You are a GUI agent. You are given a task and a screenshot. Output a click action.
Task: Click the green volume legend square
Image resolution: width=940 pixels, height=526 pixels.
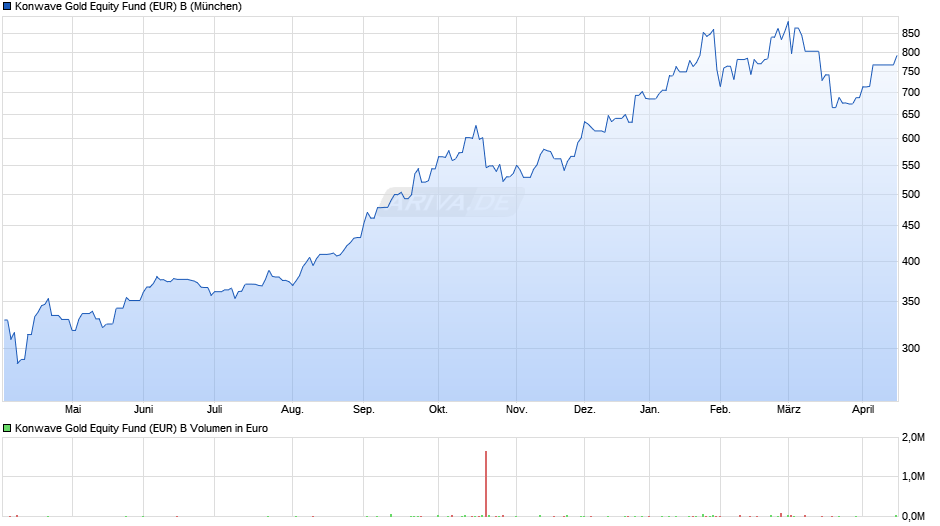pos(7,428)
